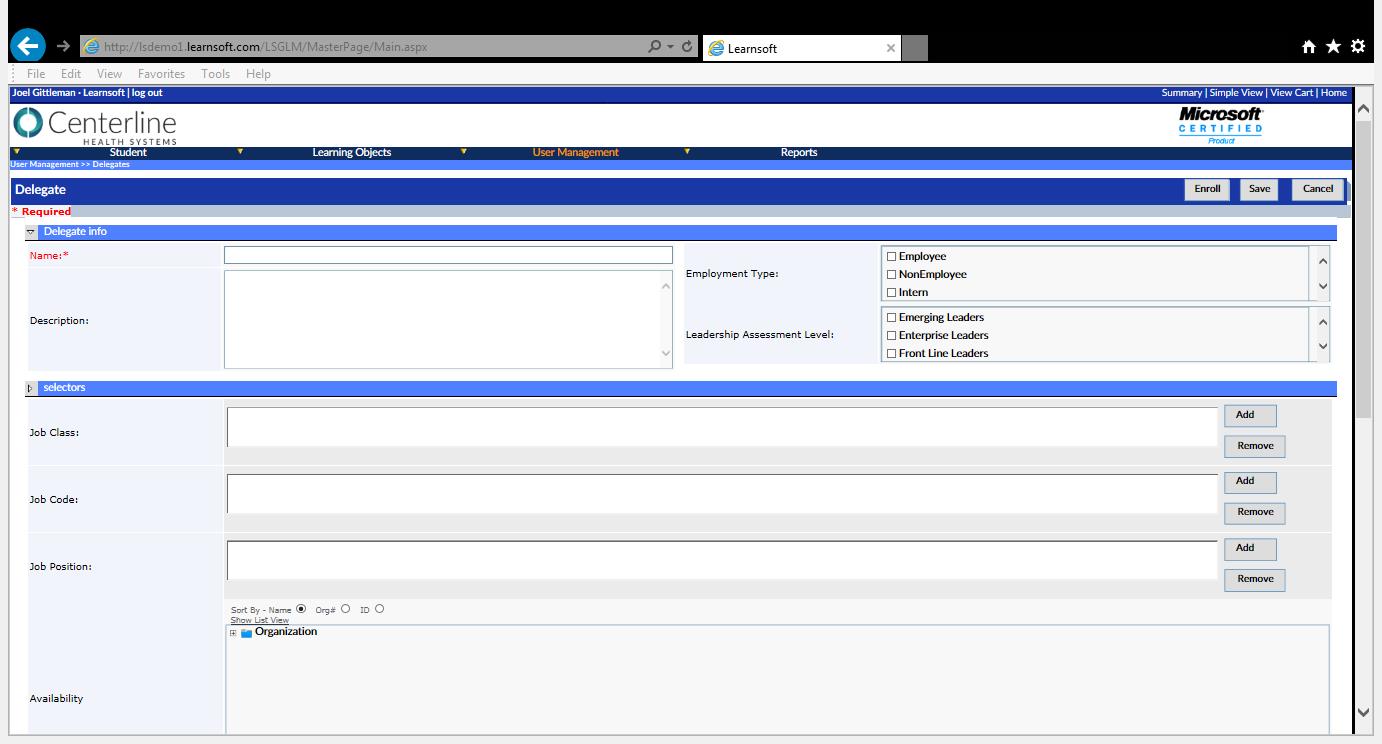Open browser settings gear icon

(x=1357, y=47)
